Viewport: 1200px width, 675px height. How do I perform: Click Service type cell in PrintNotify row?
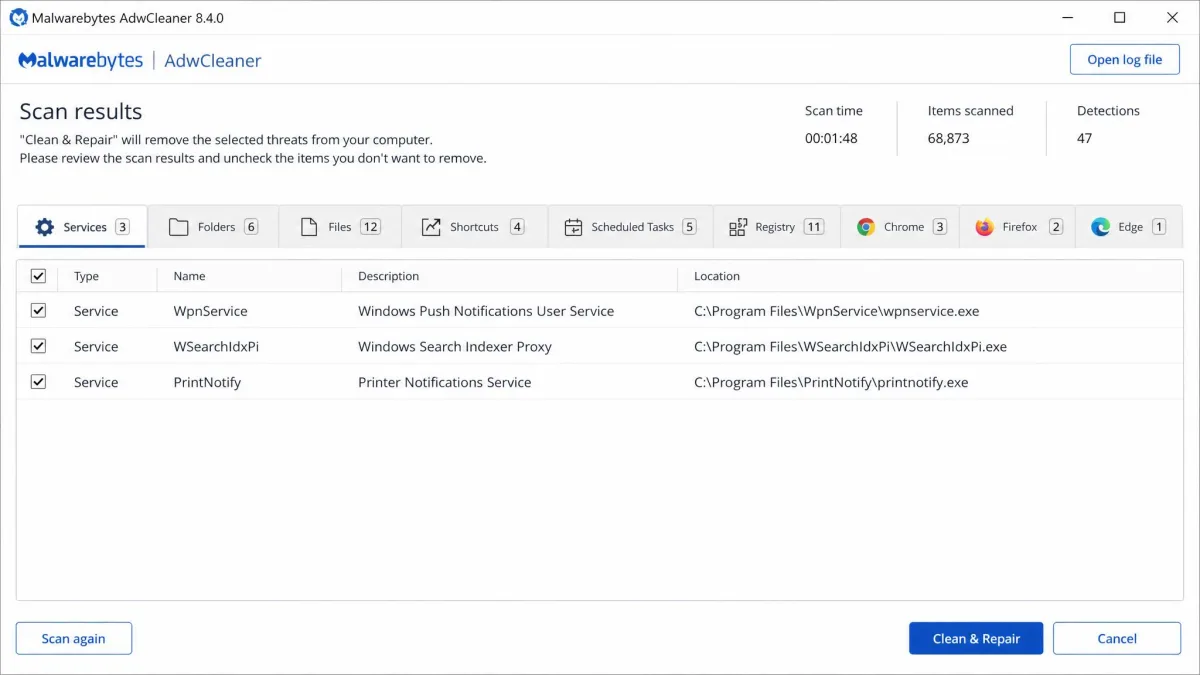point(96,382)
